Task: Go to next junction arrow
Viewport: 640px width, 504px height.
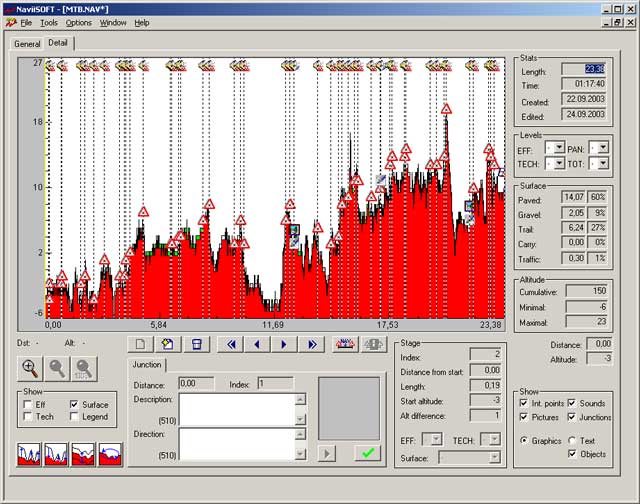Action: coord(284,344)
